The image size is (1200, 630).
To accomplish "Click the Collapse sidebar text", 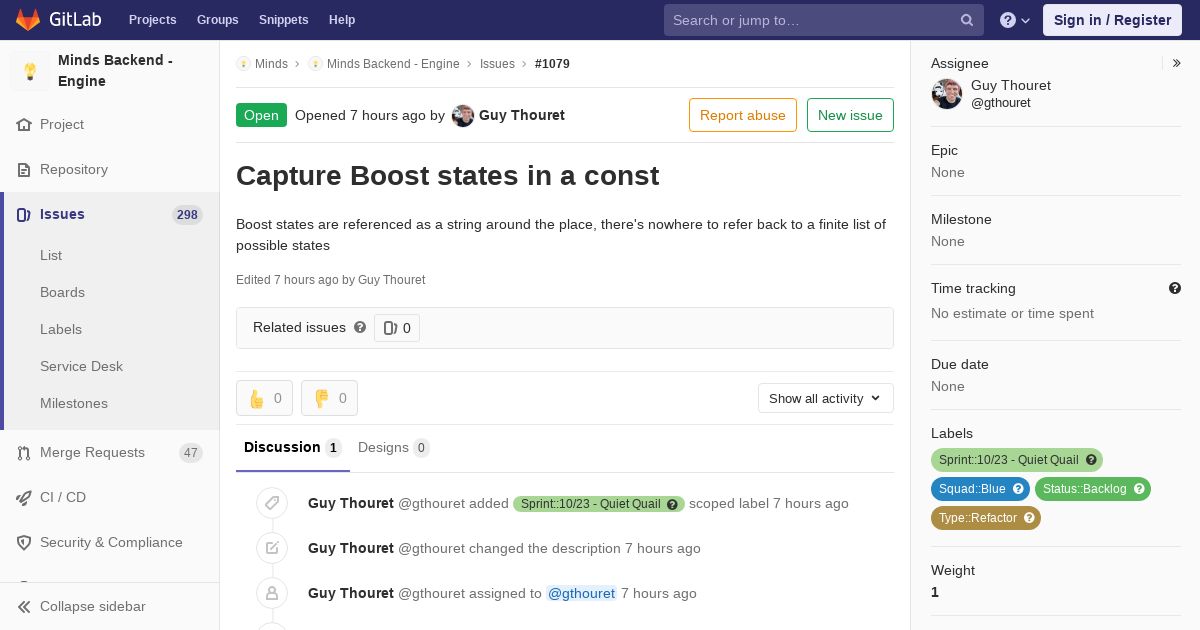I will coord(93,607).
